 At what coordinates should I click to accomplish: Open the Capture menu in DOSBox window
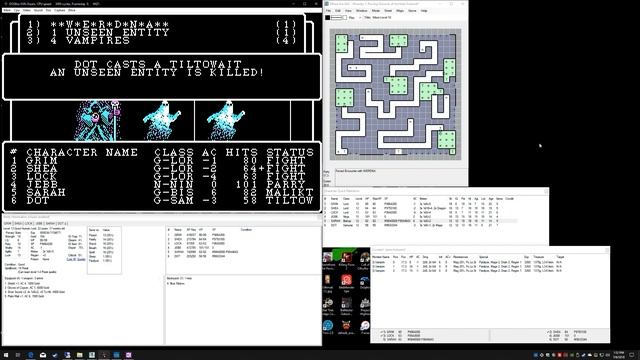[59, 10]
